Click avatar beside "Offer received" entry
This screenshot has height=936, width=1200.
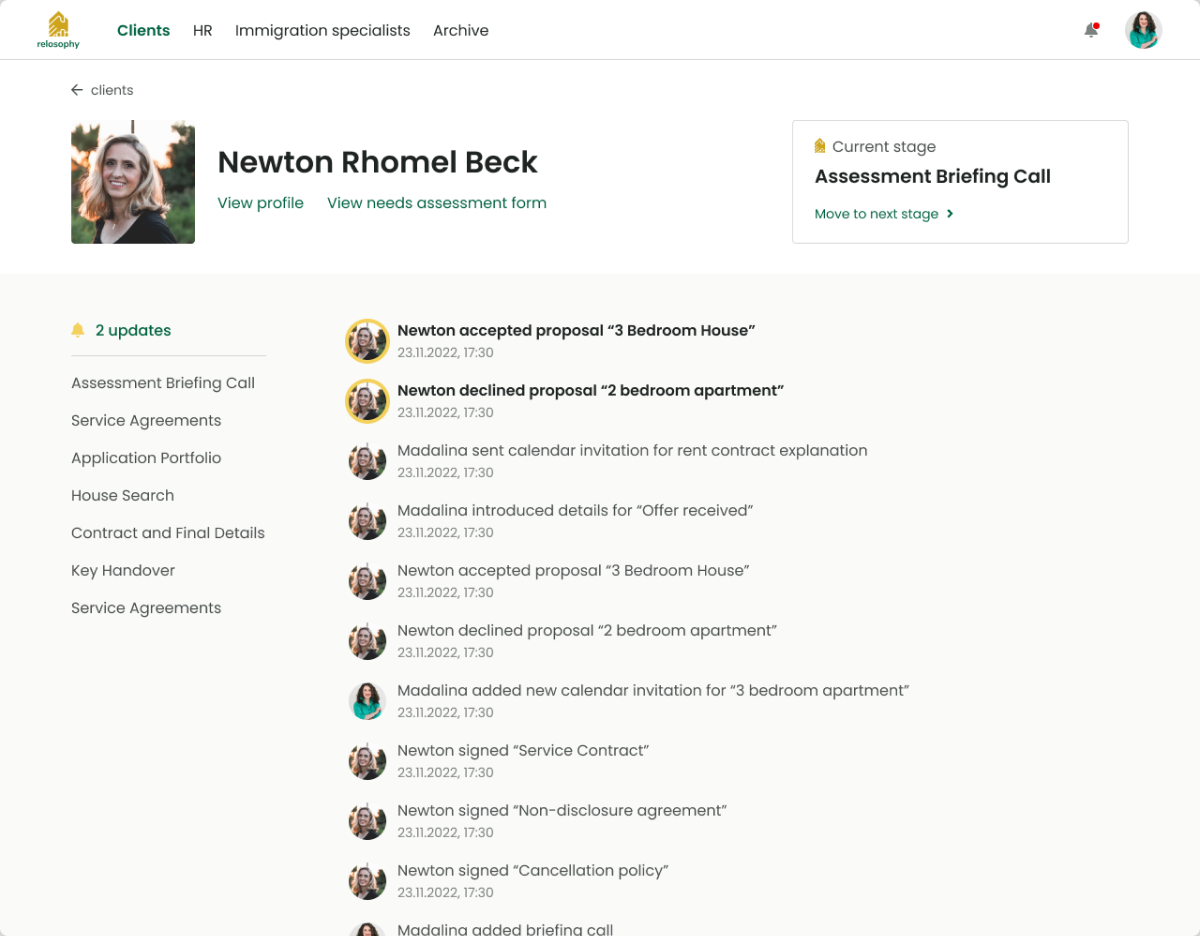367,521
